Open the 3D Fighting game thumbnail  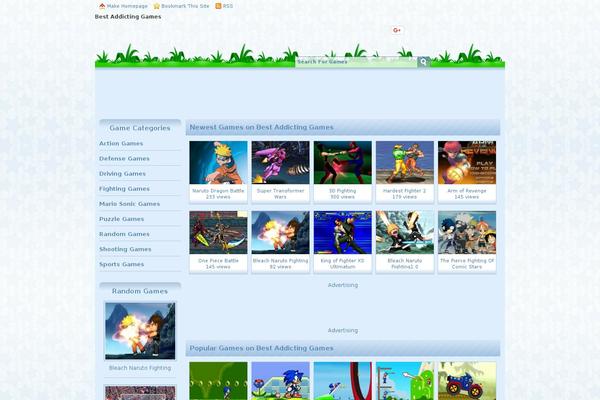coord(342,163)
